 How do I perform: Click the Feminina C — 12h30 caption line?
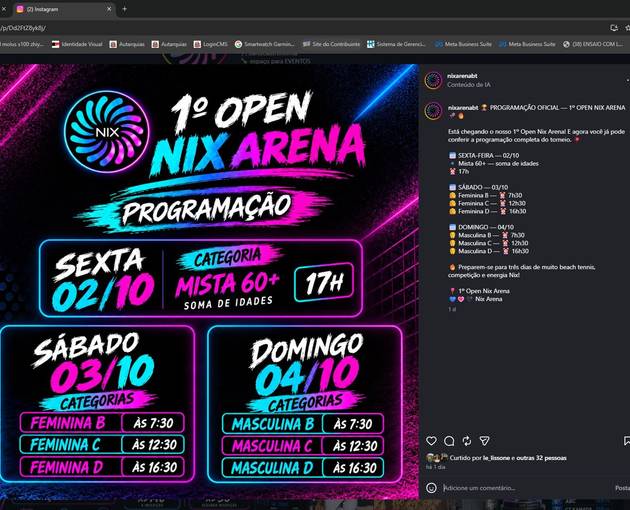pyautogui.click(x=487, y=203)
